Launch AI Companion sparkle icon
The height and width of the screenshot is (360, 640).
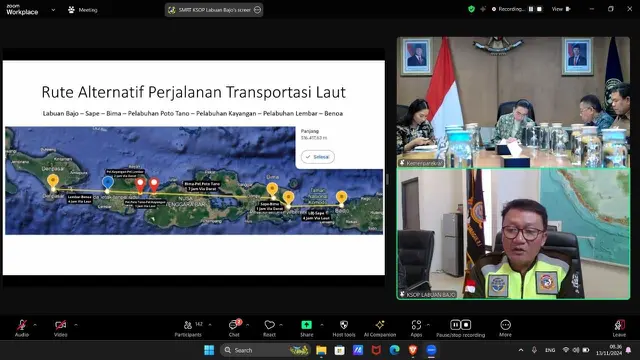380,328
